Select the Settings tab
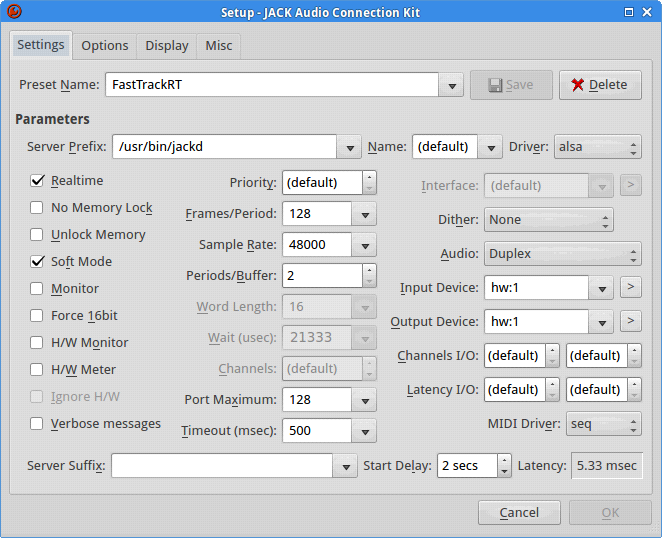The image size is (662, 538). tap(41, 45)
